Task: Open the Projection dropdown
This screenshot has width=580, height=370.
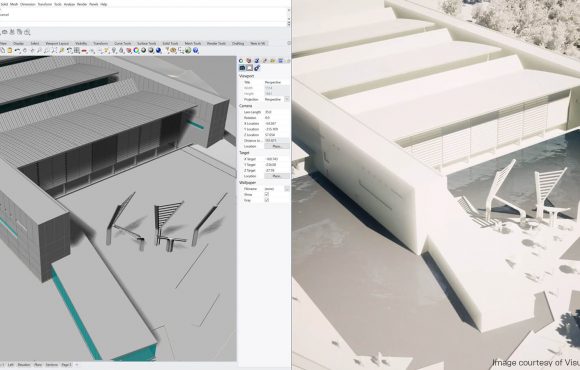Action: point(287,100)
